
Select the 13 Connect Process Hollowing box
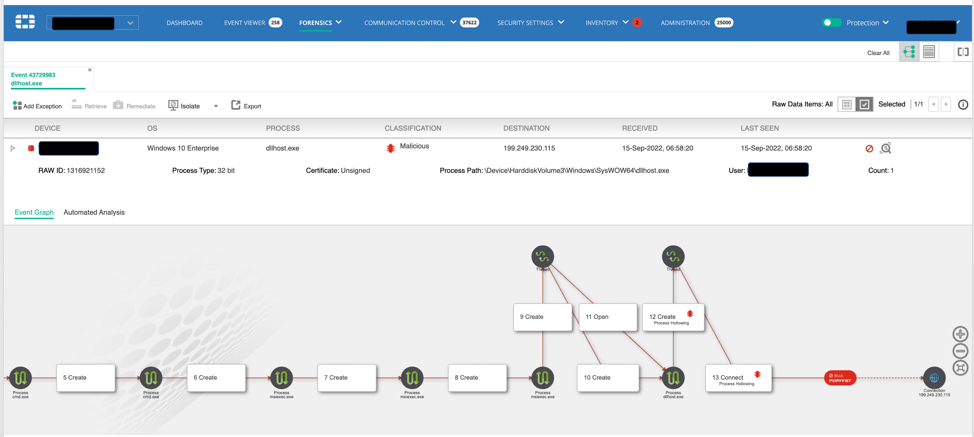pos(739,377)
